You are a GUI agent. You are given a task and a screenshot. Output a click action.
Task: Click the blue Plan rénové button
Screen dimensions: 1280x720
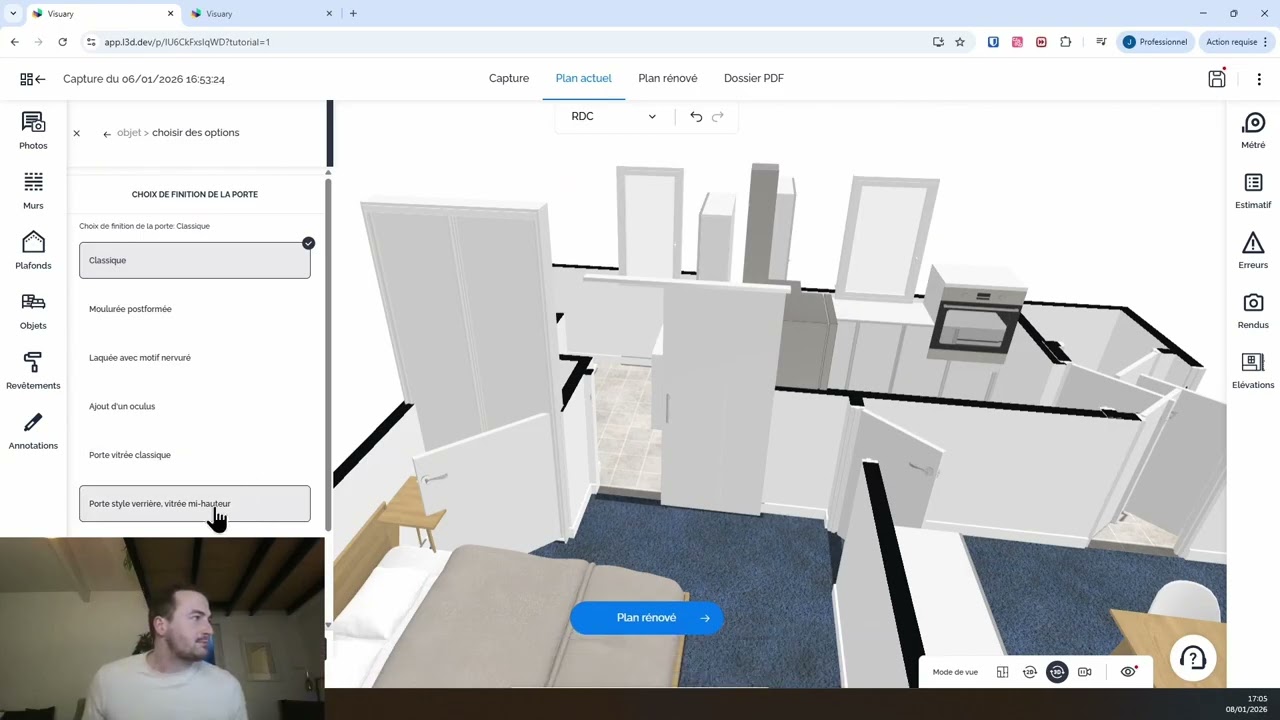pyautogui.click(x=646, y=618)
